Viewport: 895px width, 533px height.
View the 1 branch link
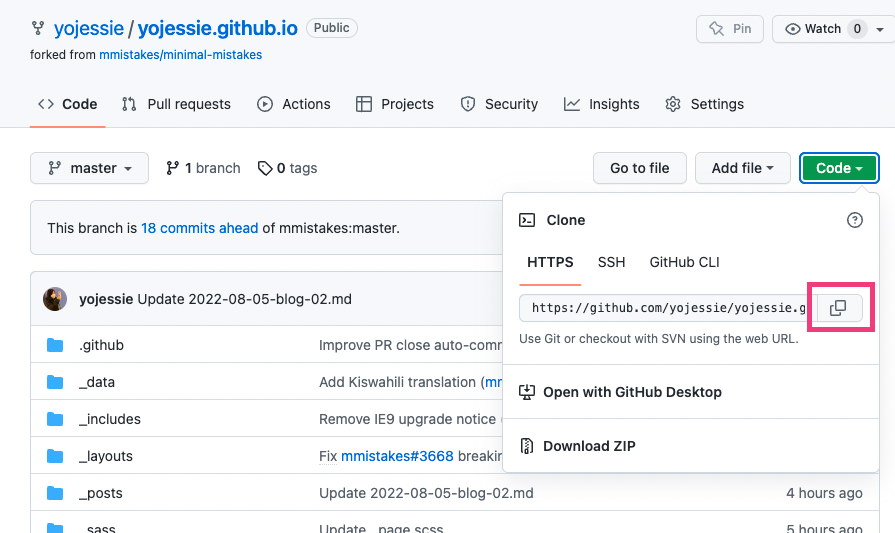203,168
